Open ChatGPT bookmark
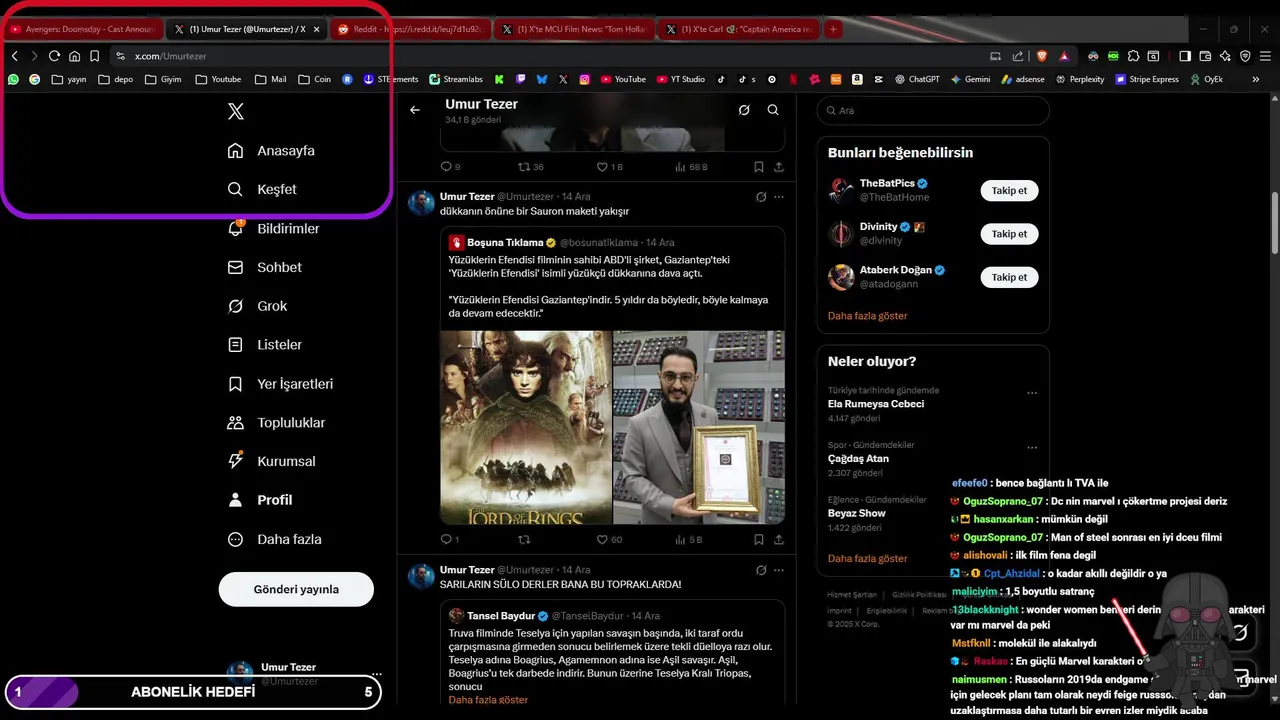The height and width of the screenshot is (720, 1280). (917, 79)
